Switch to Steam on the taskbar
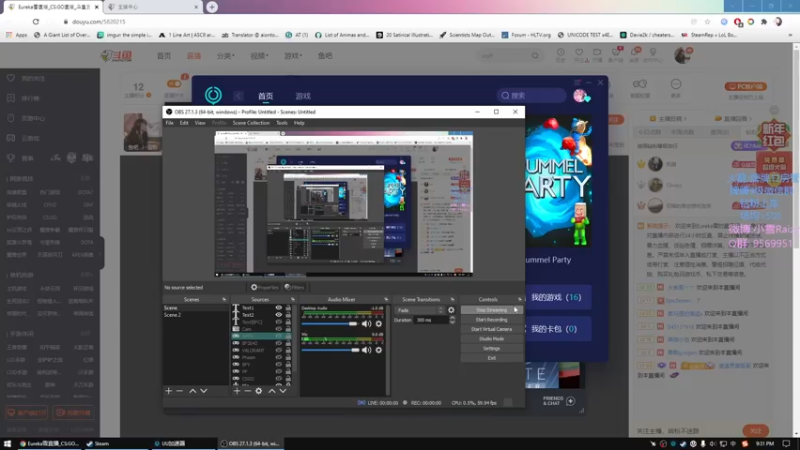This screenshot has width=800, height=450. pyautogui.click(x=98, y=443)
